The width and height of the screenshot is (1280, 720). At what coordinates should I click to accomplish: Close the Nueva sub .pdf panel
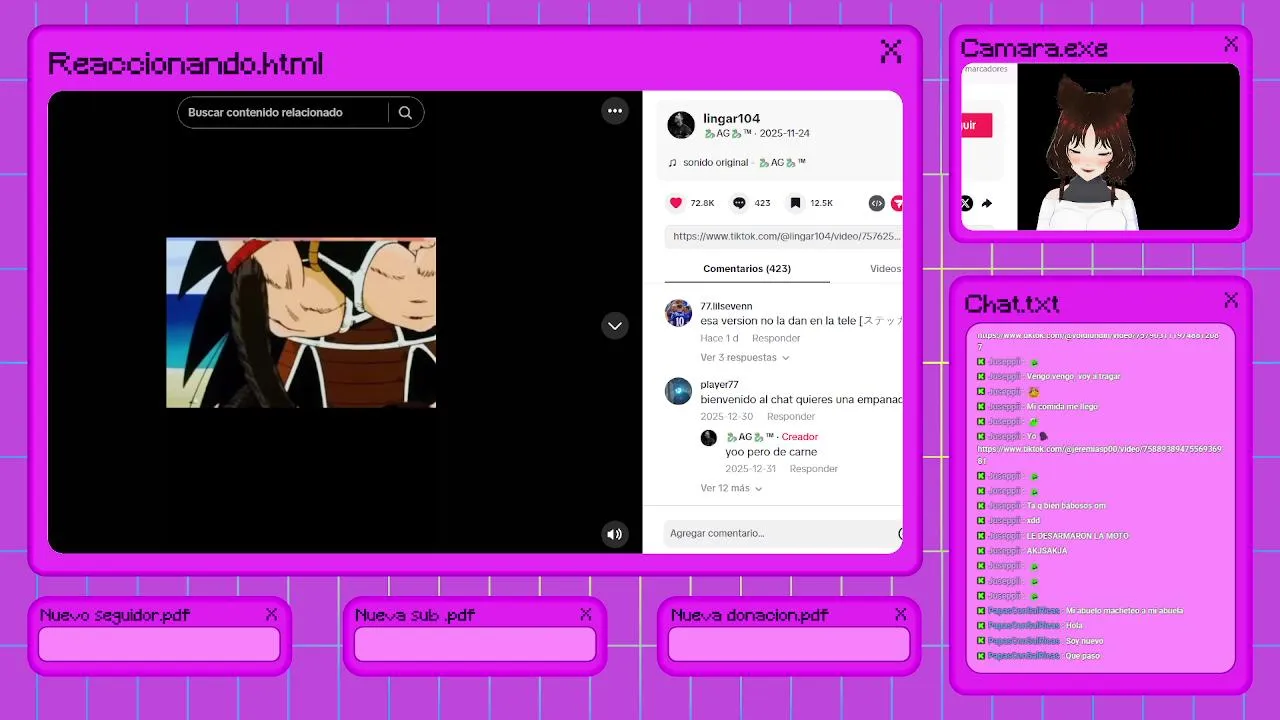pyautogui.click(x=586, y=614)
